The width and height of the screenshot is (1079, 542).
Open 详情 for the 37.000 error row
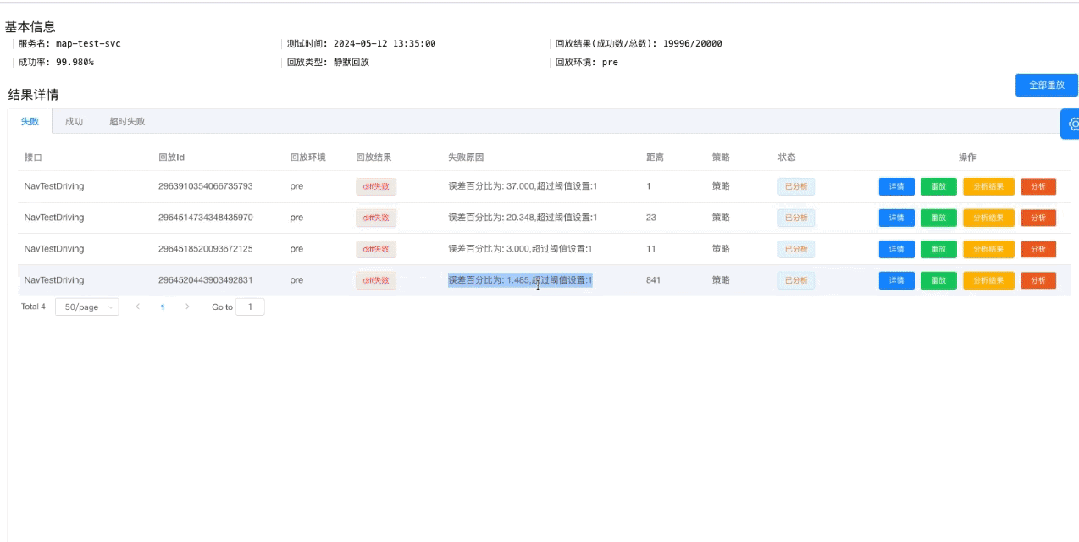[897, 187]
